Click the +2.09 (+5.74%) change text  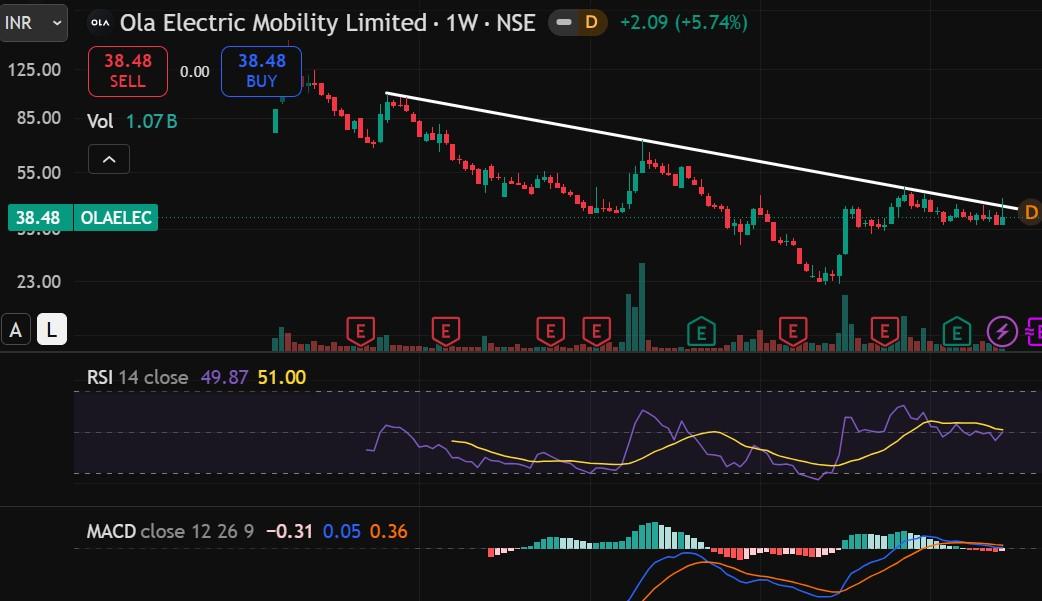[684, 23]
